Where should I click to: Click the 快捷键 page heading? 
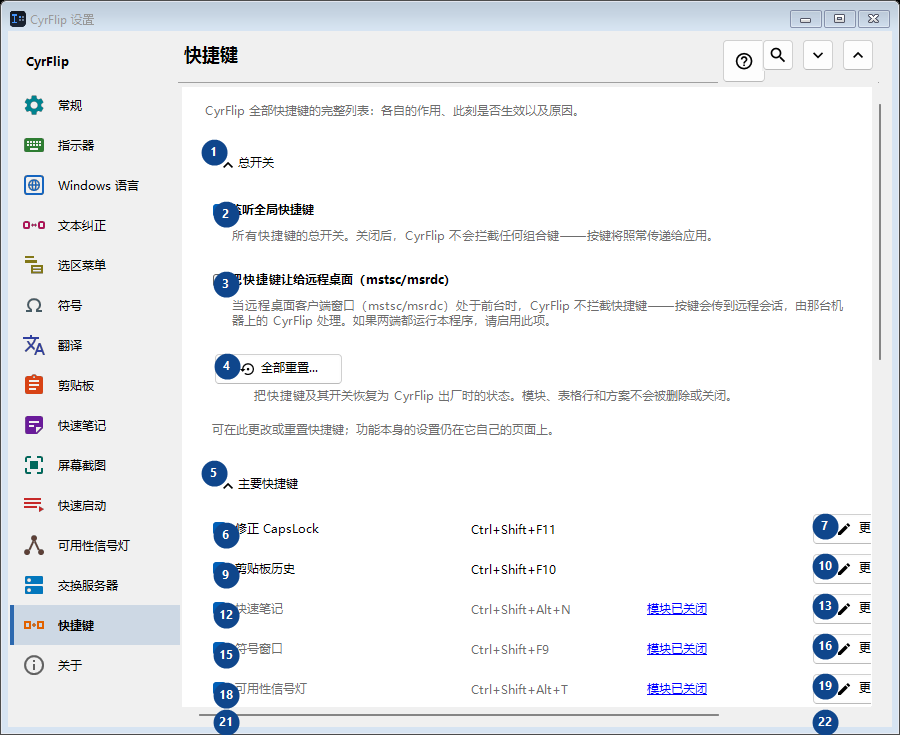pyautogui.click(x=211, y=56)
